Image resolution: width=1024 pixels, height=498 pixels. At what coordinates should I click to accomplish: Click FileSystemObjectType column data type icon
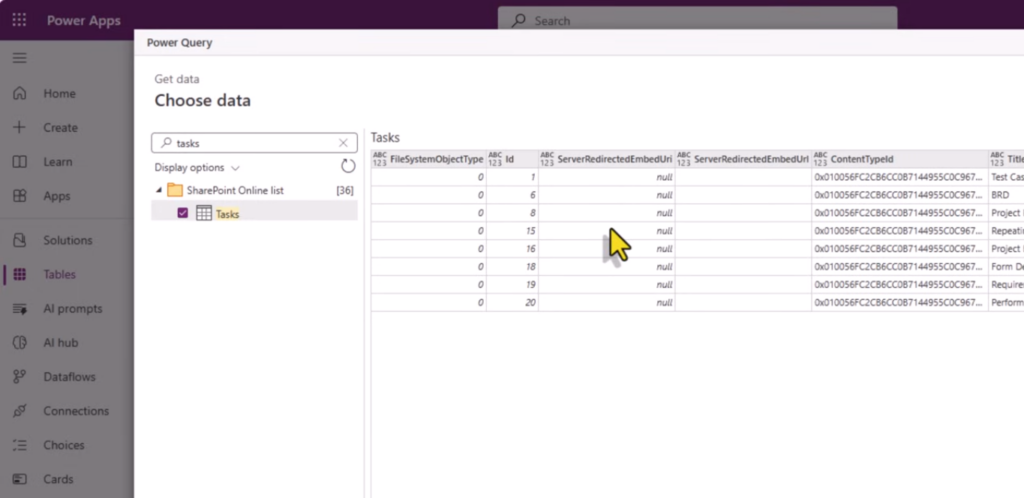(380, 159)
